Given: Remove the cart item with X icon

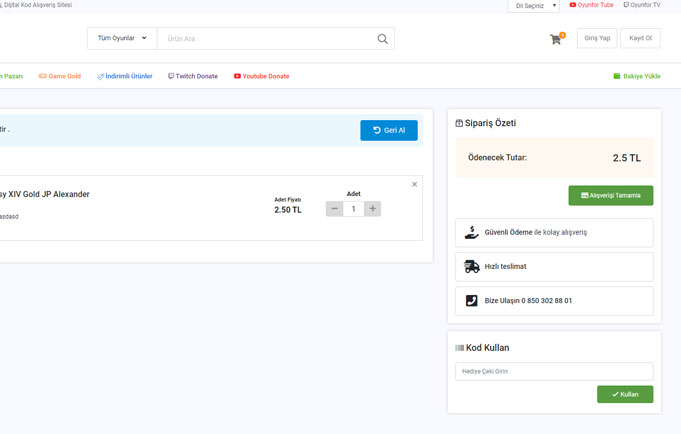Looking at the screenshot, I should tap(415, 184).
